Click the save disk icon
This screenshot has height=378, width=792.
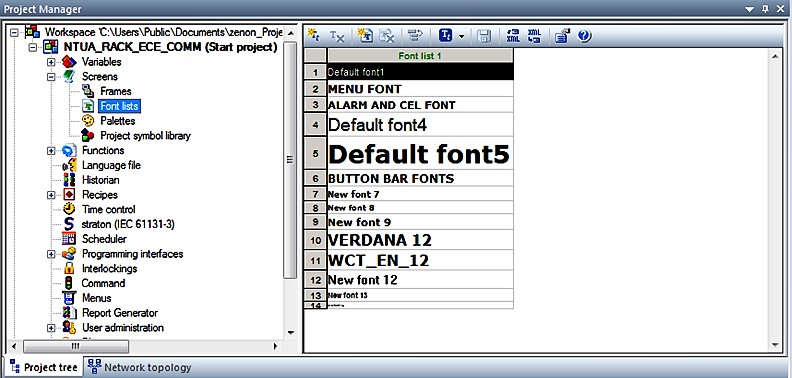coord(484,35)
